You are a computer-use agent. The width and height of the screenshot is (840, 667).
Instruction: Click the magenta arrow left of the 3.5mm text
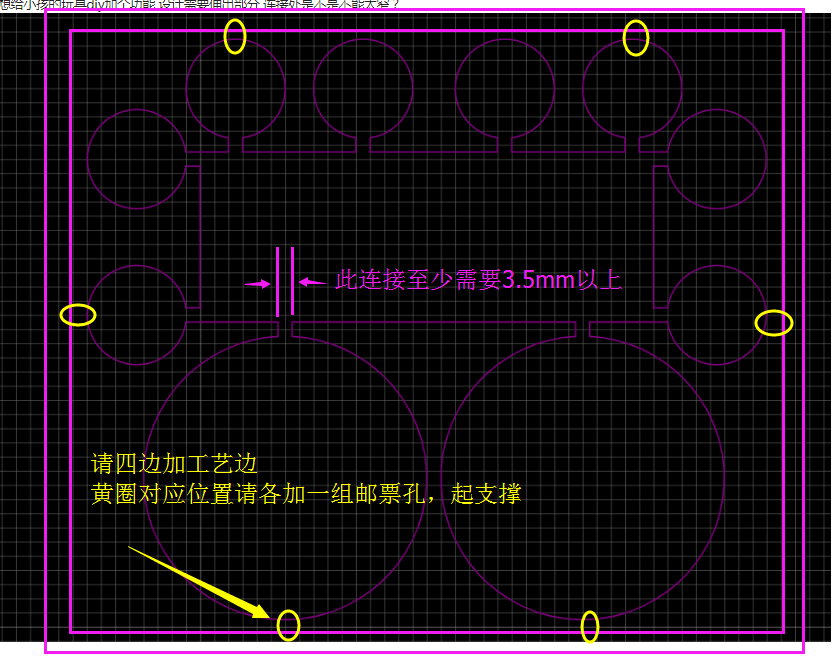(x=312, y=282)
